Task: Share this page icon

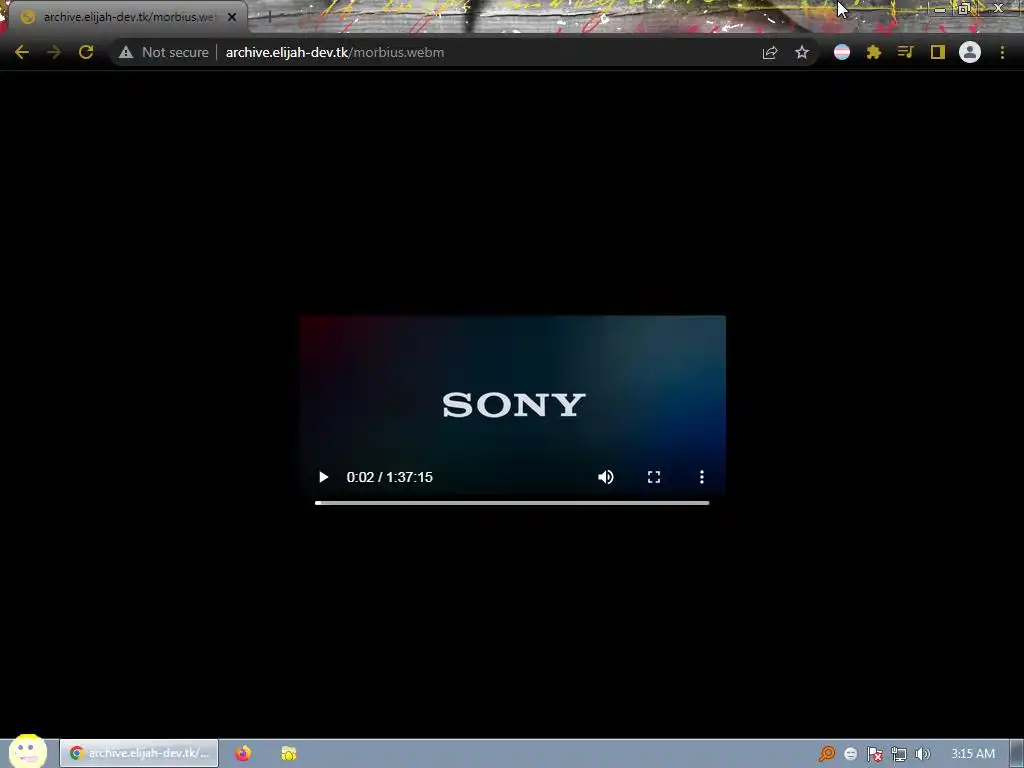Action: click(770, 52)
